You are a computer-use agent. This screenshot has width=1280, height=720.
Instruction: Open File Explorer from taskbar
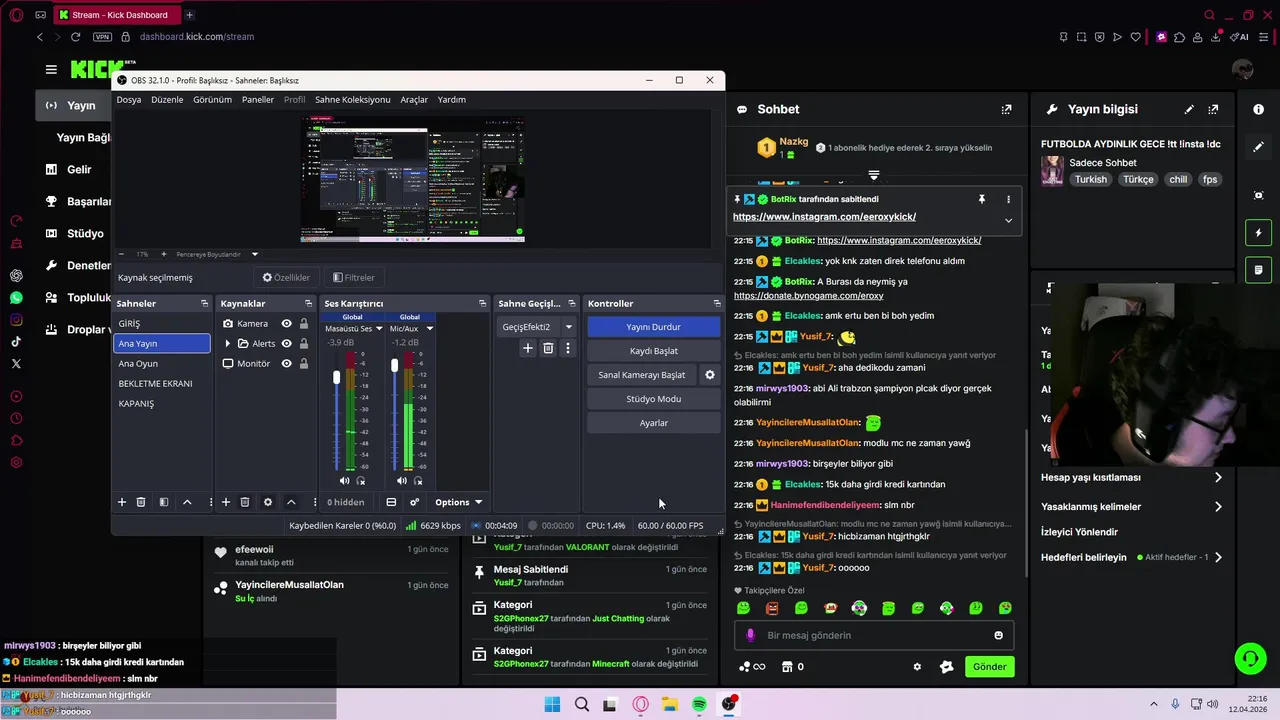tap(670, 705)
